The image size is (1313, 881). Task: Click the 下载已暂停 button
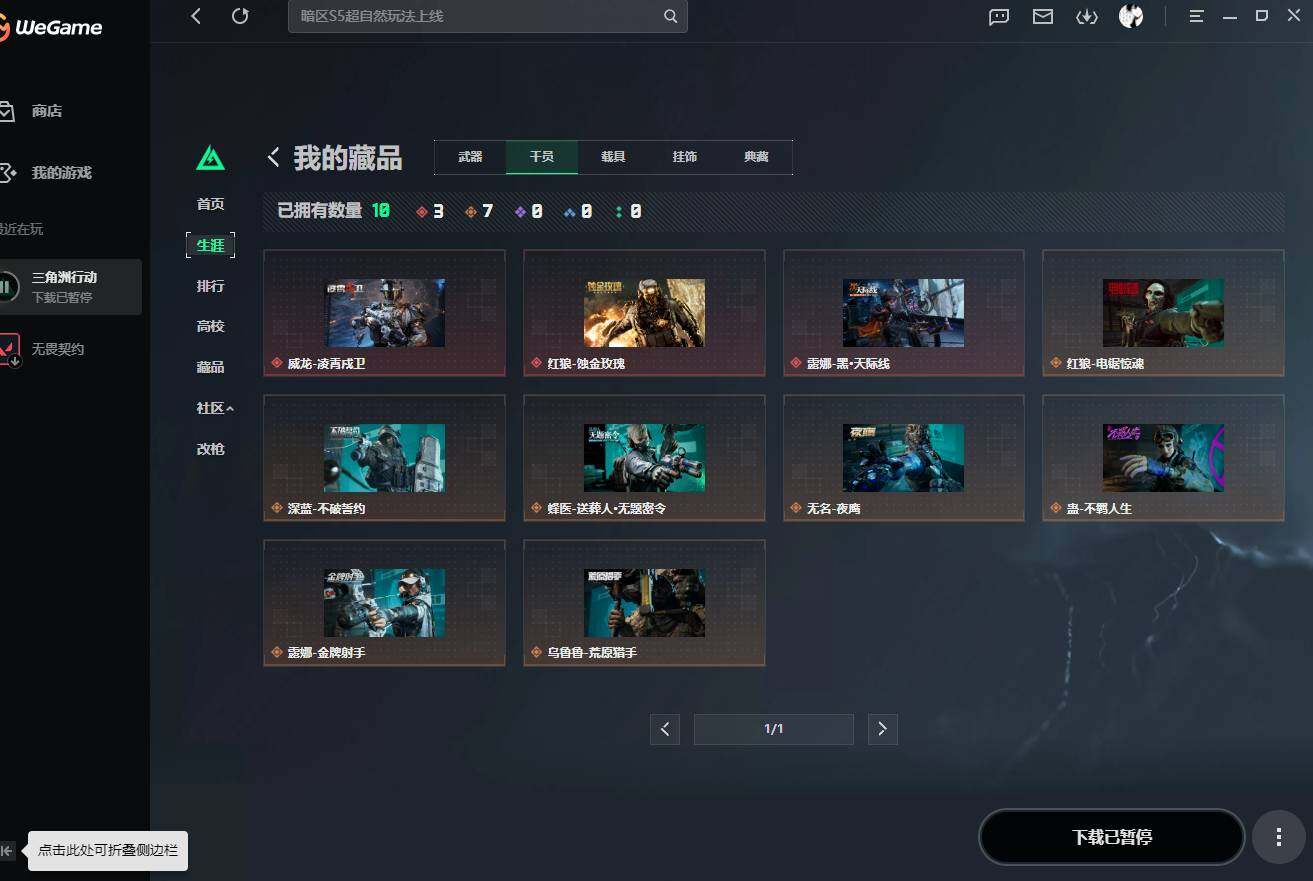coord(1110,837)
